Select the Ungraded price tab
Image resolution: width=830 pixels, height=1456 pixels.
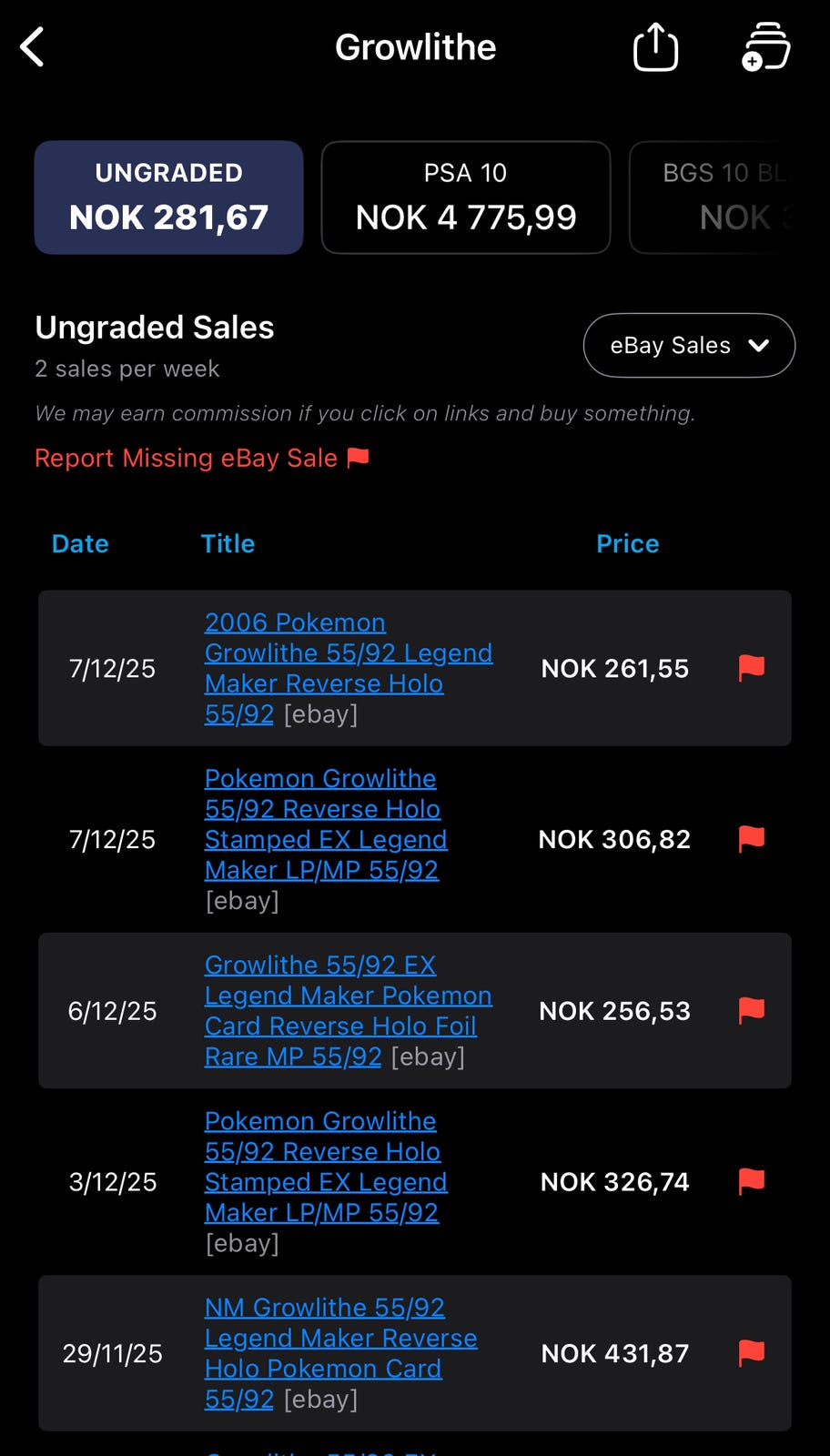tap(168, 197)
